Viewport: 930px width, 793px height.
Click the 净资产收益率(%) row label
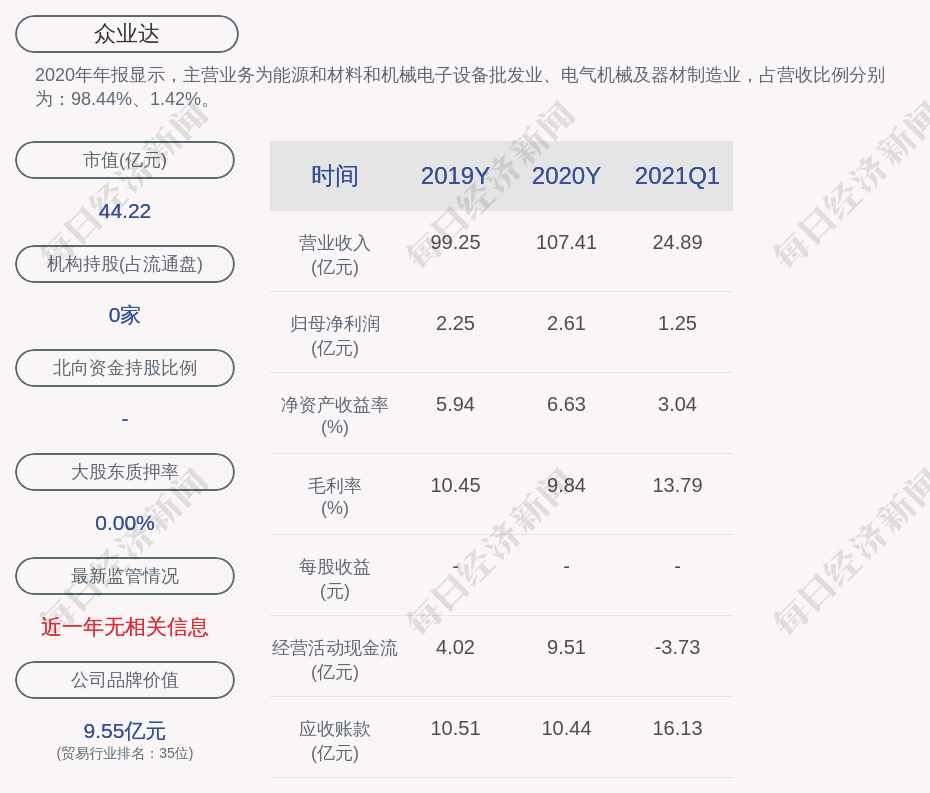click(x=335, y=416)
